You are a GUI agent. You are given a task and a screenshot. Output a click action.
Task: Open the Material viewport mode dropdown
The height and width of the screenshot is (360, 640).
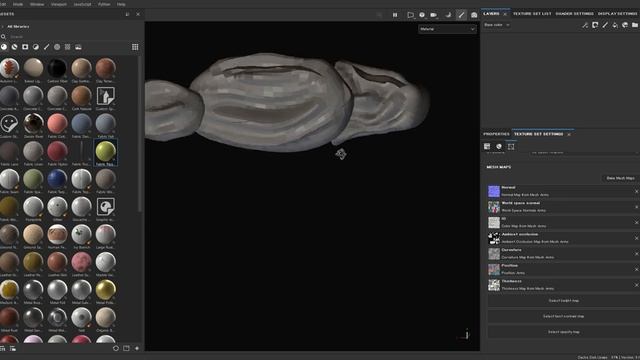(x=447, y=29)
